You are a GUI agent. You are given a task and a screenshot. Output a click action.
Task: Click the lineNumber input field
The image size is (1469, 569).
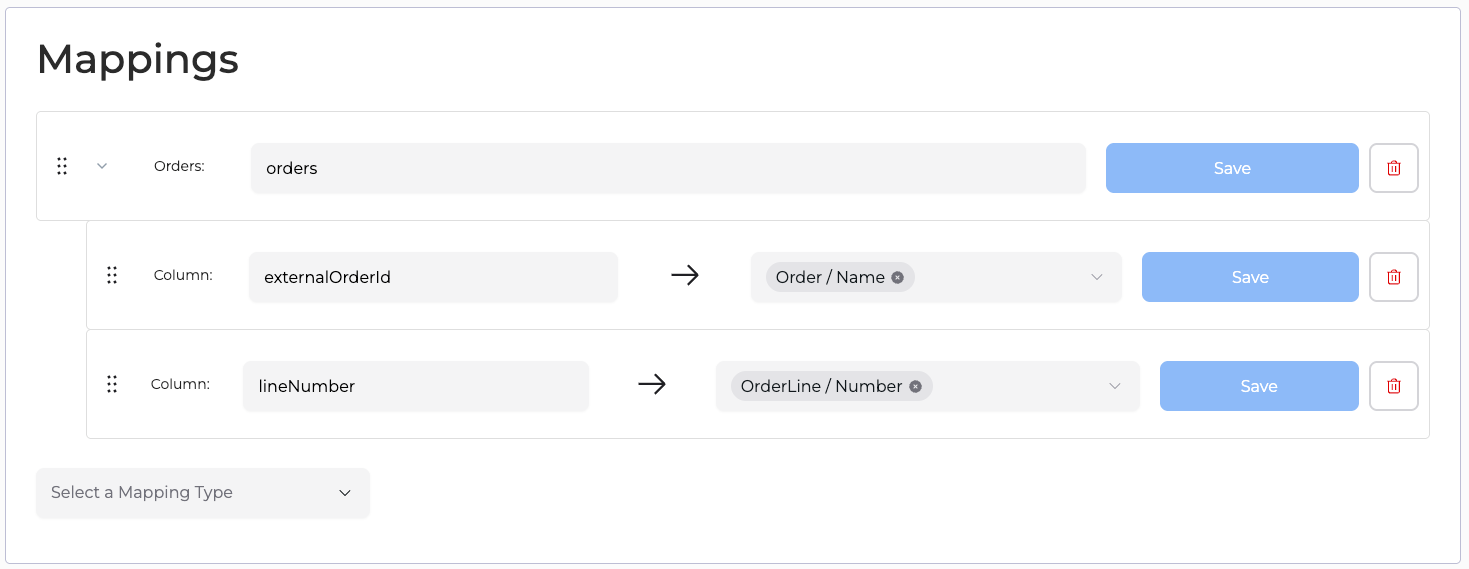[x=416, y=386]
